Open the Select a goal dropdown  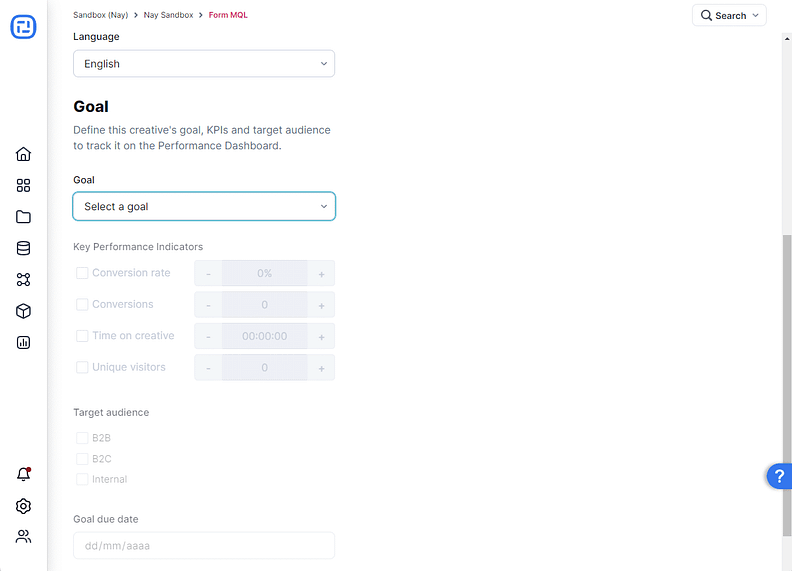tap(204, 207)
